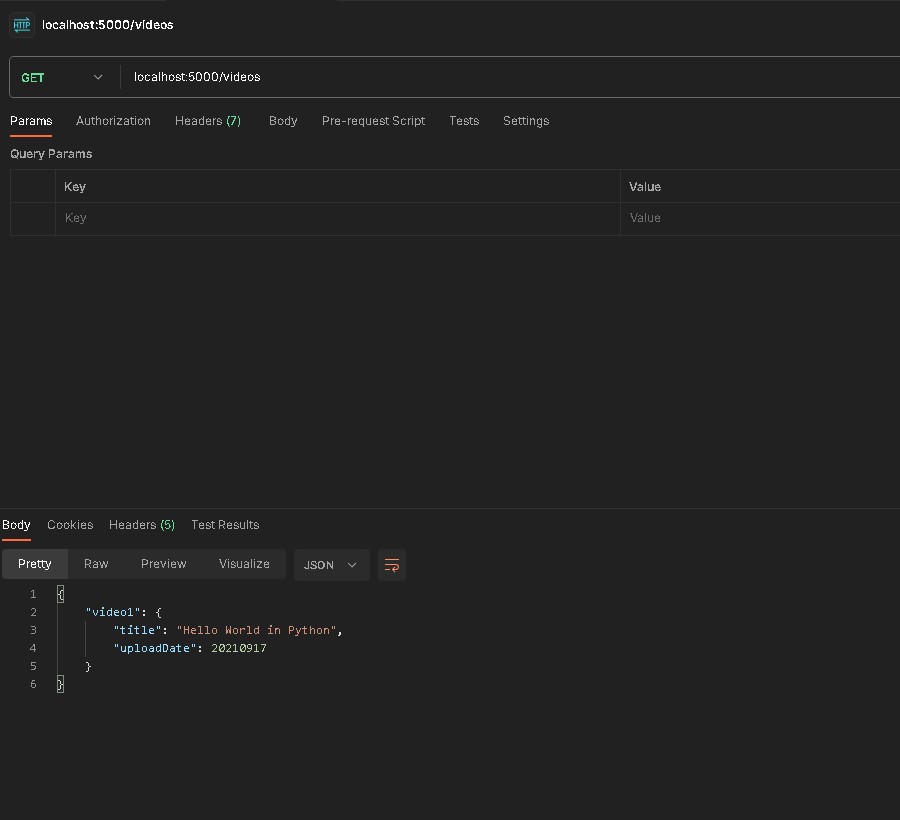Screen dimensions: 900x820
Task: Select the Visualize response view
Action: [x=244, y=564]
